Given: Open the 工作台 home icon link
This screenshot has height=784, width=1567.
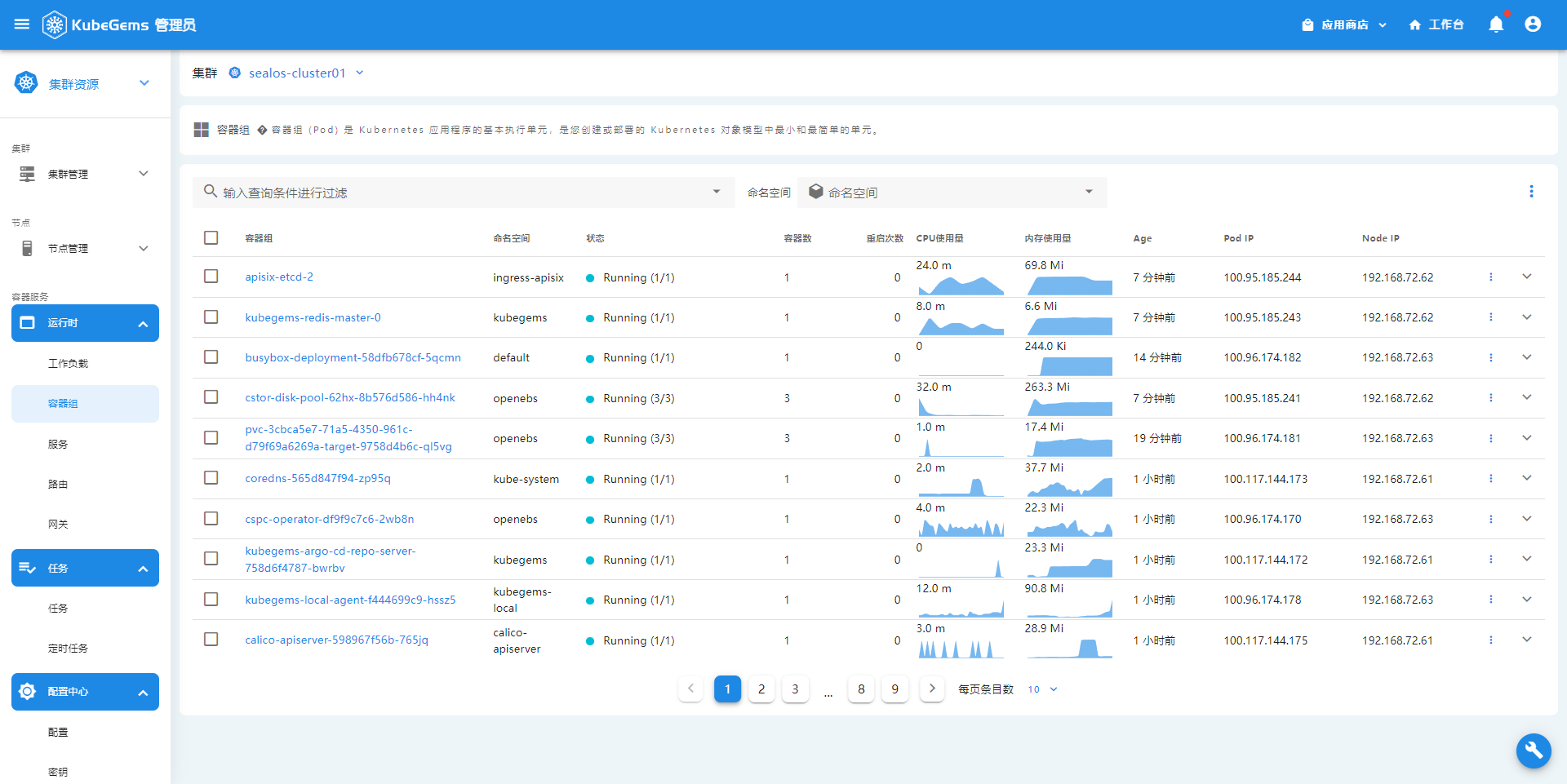Looking at the screenshot, I should pyautogui.click(x=1436, y=24).
